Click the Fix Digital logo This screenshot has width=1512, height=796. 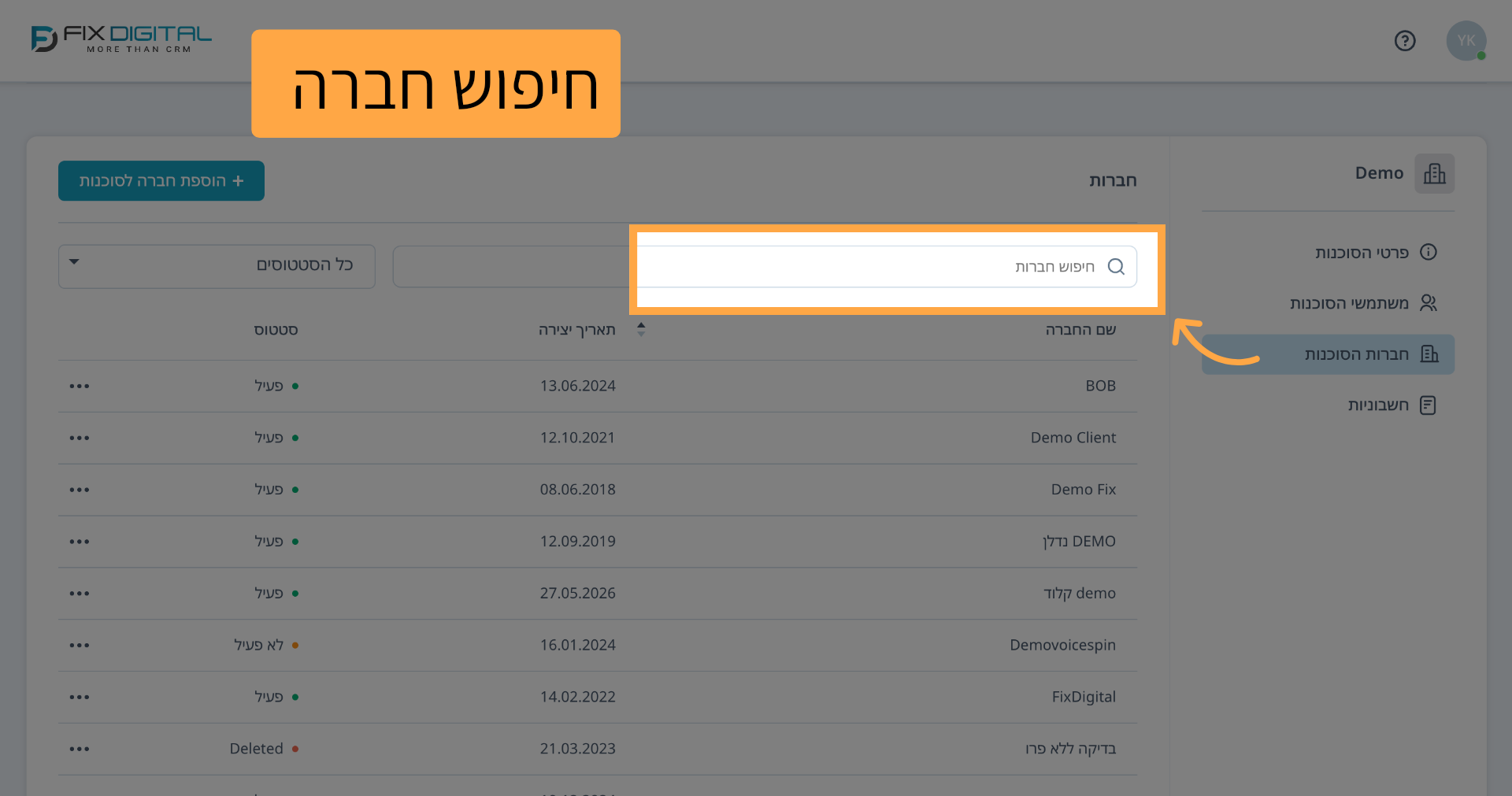(x=121, y=39)
